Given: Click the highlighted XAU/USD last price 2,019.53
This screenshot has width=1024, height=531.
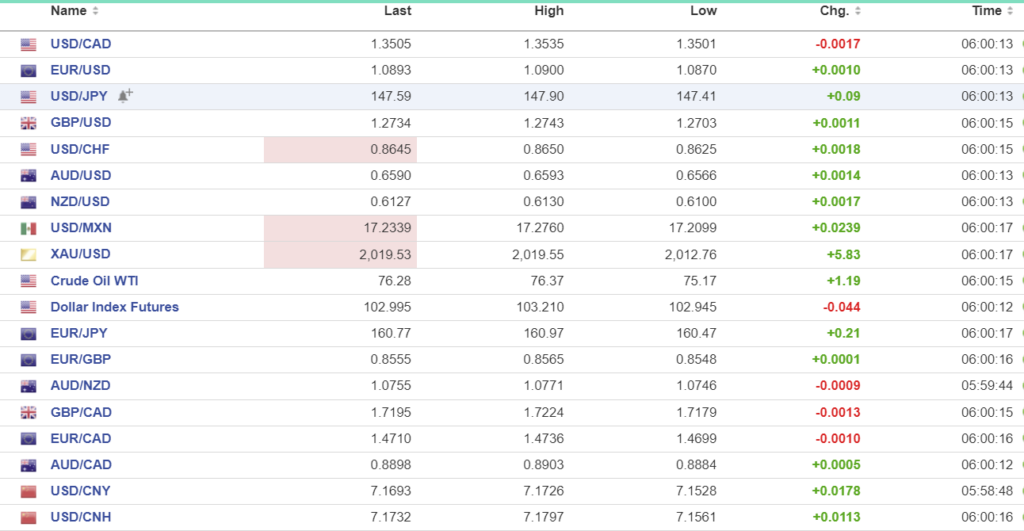Looking at the screenshot, I should [x=383, y=254].
